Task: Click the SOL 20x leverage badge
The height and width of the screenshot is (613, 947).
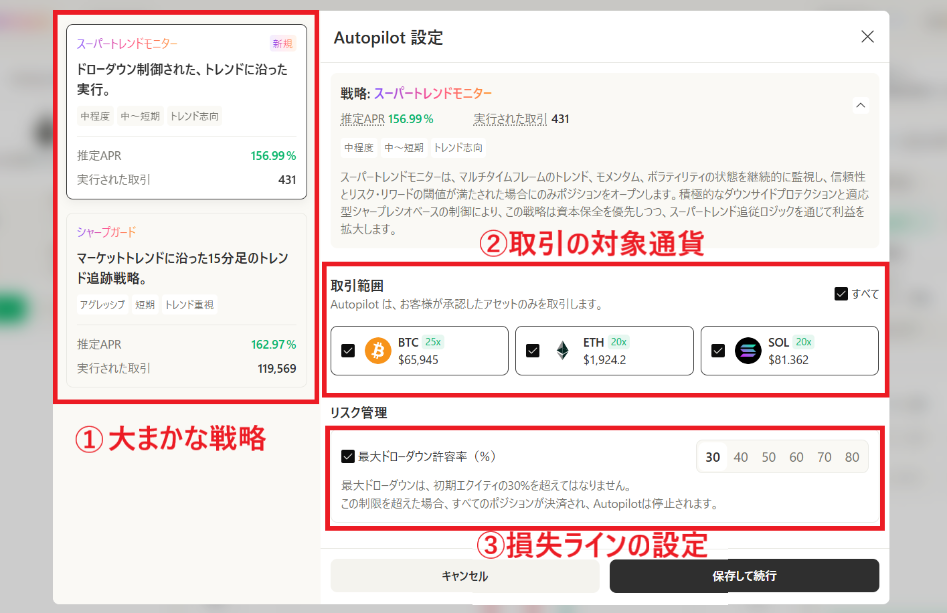Action: (x=804, y=341)
